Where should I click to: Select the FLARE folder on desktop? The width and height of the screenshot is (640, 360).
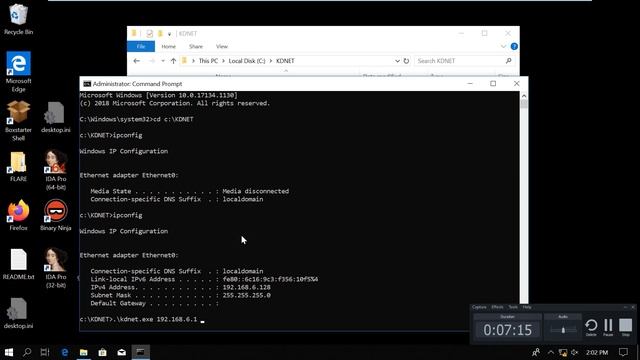click(x=18, y=166)
